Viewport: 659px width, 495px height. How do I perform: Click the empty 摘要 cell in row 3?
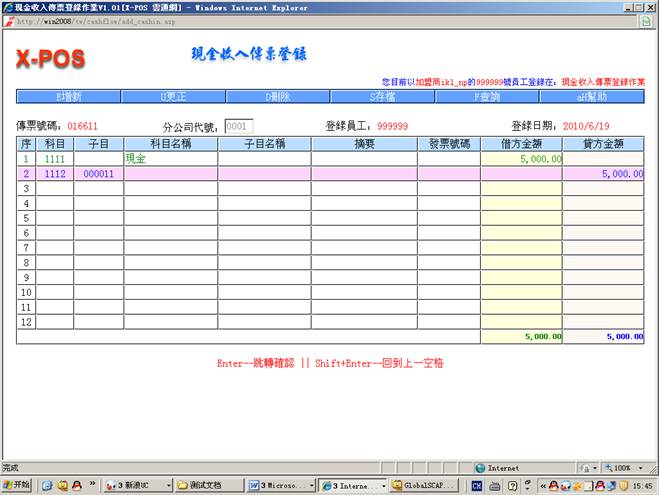tap(364, 188)
